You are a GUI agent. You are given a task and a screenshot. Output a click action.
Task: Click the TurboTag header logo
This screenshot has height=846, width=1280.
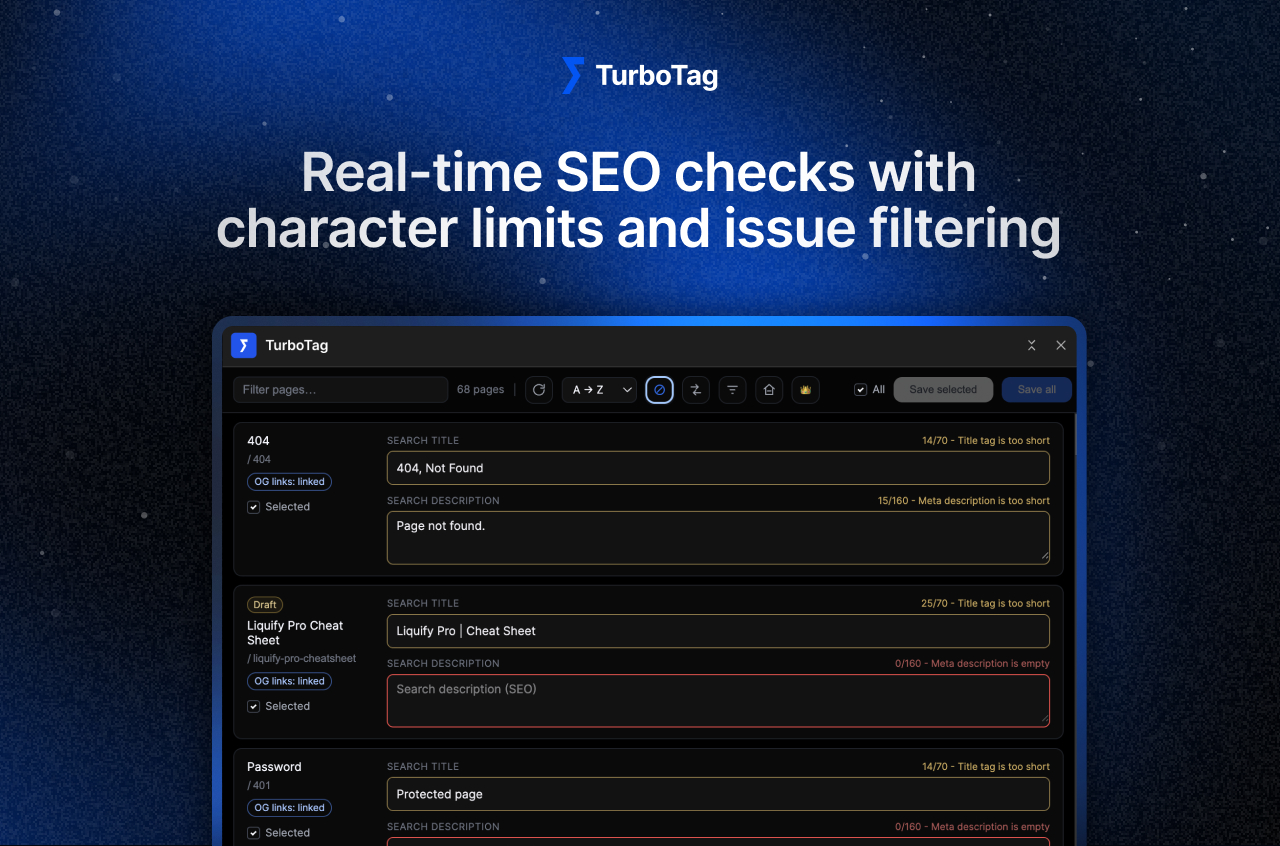pos(640,76)
